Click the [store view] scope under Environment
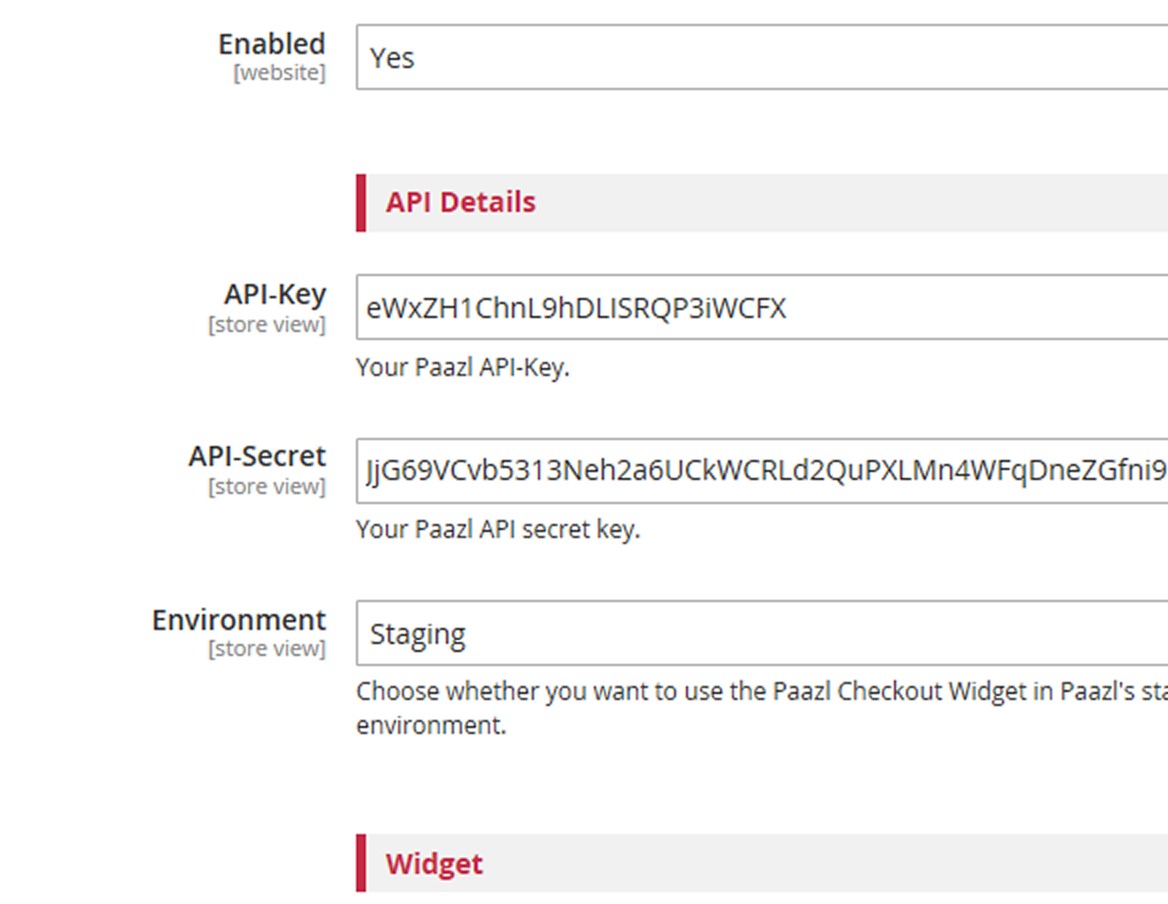Viewport: 1168px width, 904px height. (x=267, y=649)
